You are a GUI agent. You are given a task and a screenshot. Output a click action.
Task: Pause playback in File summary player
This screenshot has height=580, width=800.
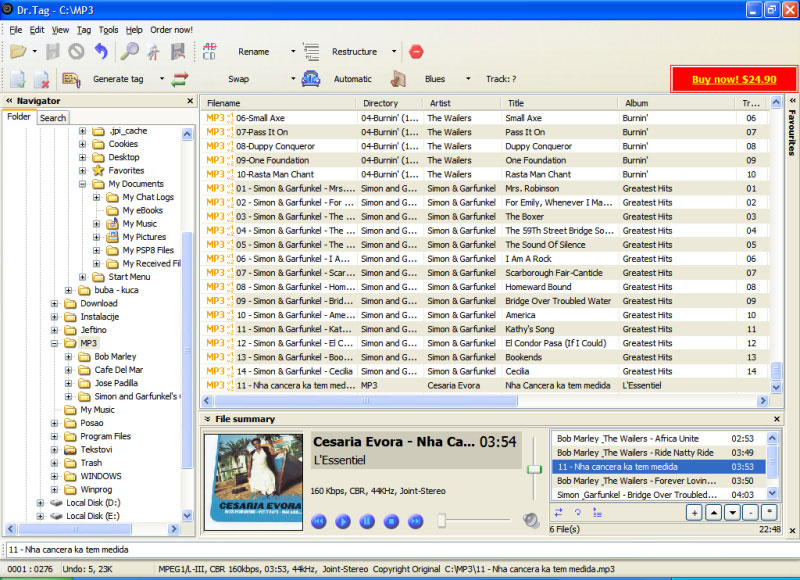click(367, 521)
